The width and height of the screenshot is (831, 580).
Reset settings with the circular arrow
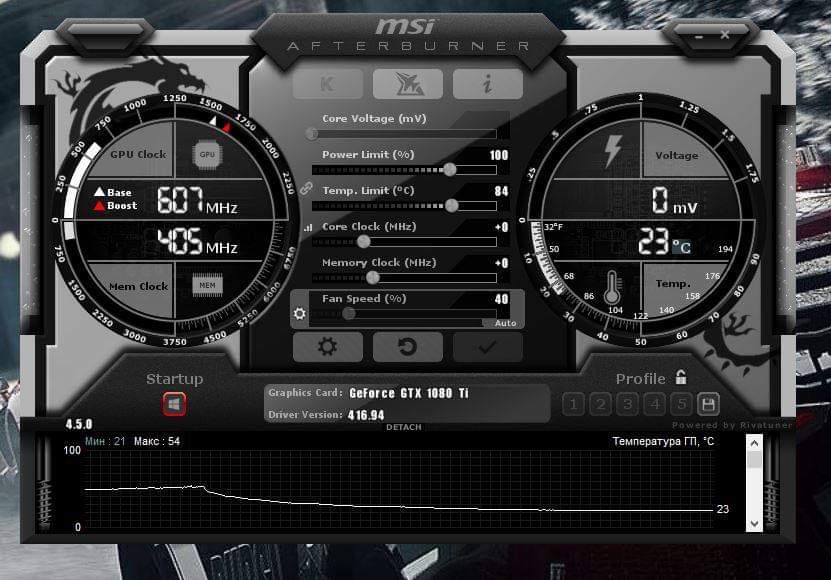tap(408, 347)
